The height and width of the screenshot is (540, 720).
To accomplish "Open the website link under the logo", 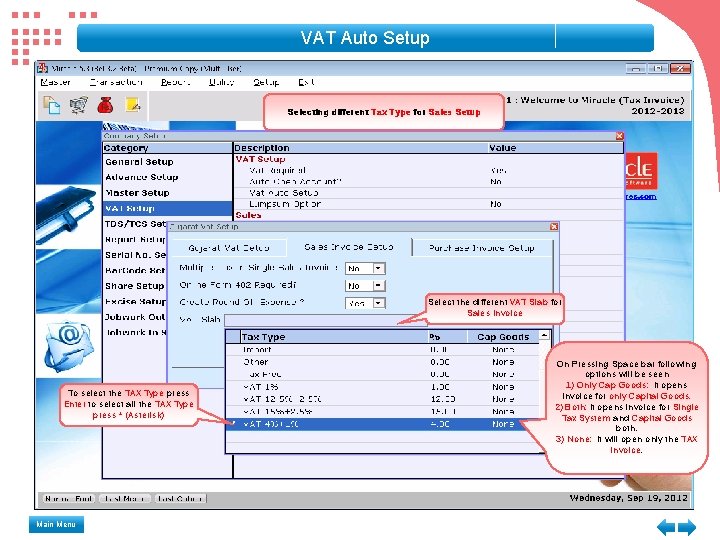I will 641,197.
